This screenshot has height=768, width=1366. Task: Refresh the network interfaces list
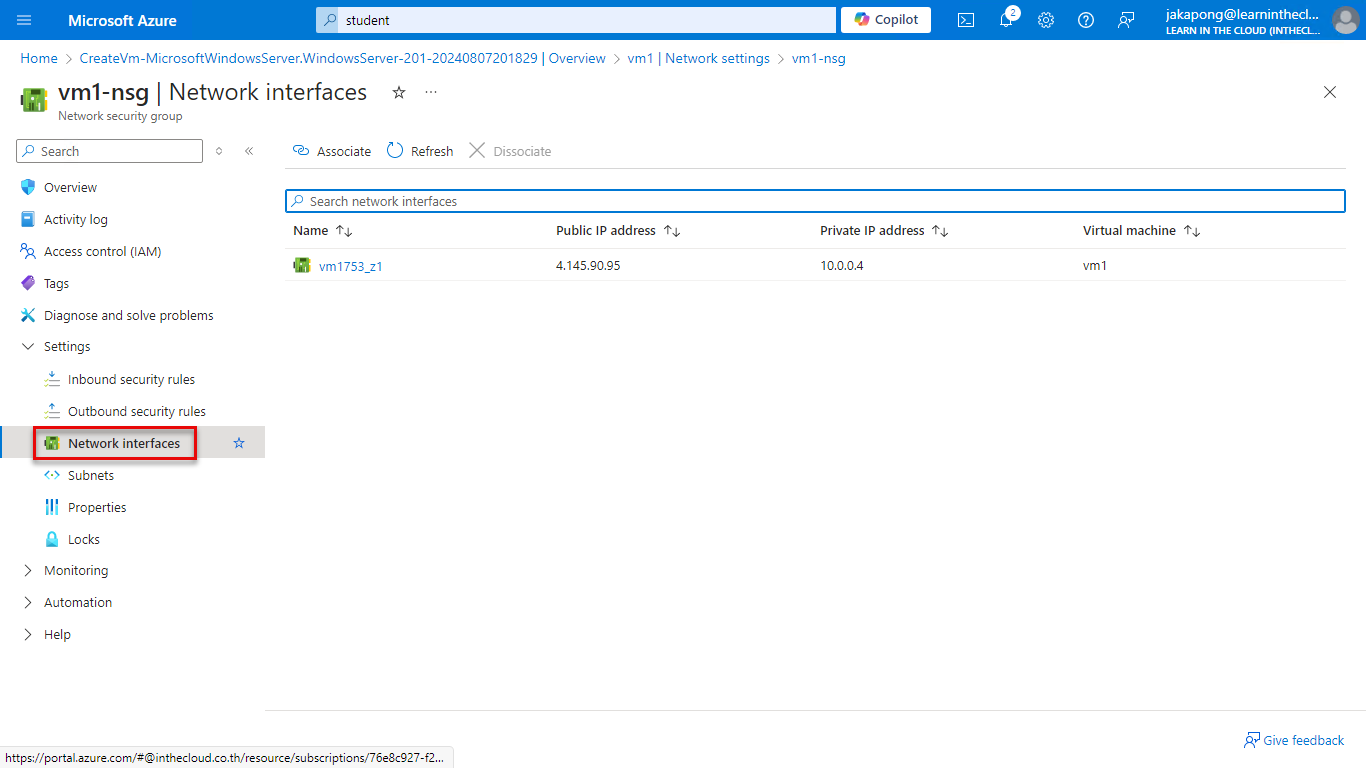pos(420,151)
